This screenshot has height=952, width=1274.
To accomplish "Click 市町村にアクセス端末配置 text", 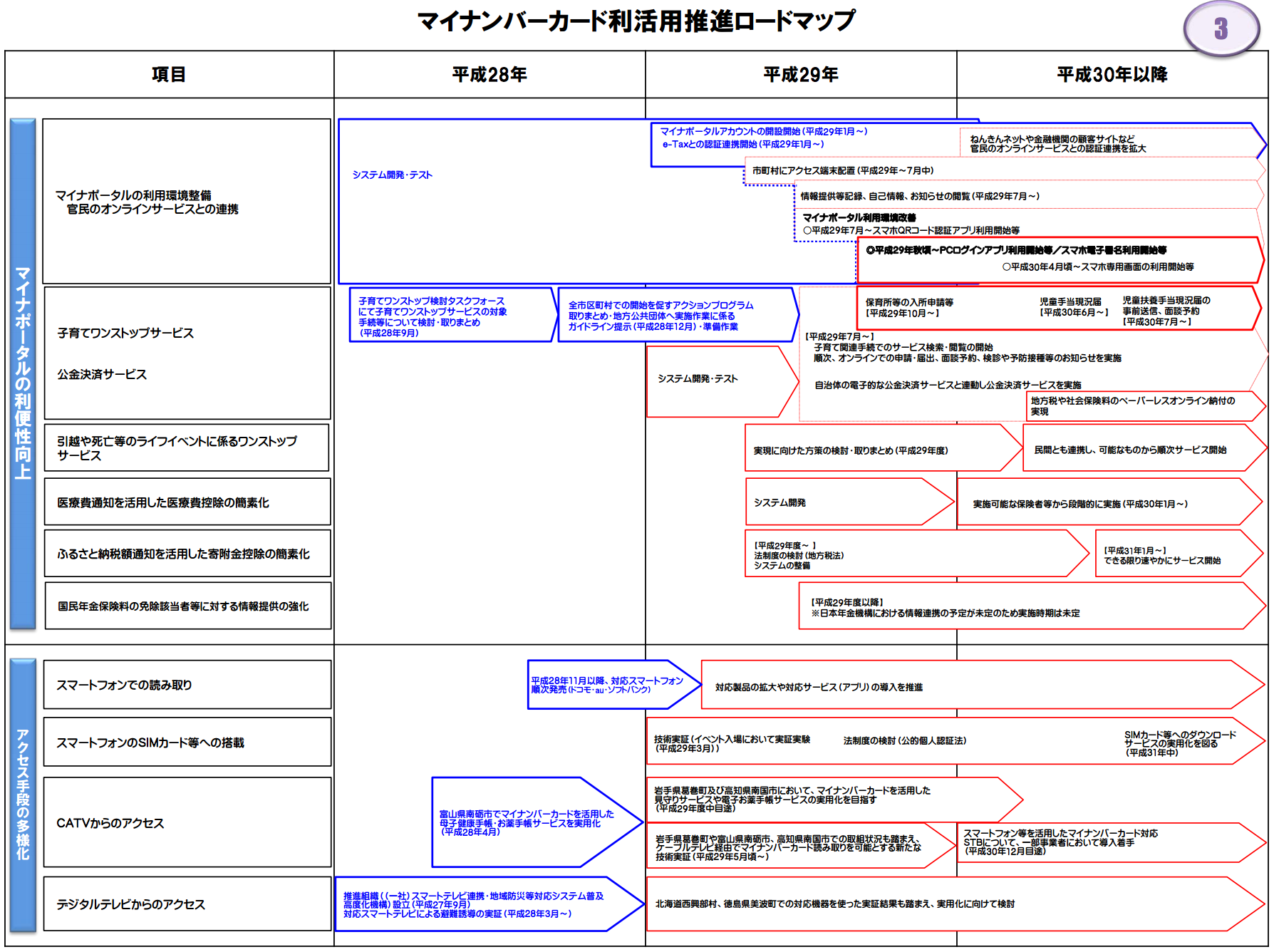I will [843, 170].
